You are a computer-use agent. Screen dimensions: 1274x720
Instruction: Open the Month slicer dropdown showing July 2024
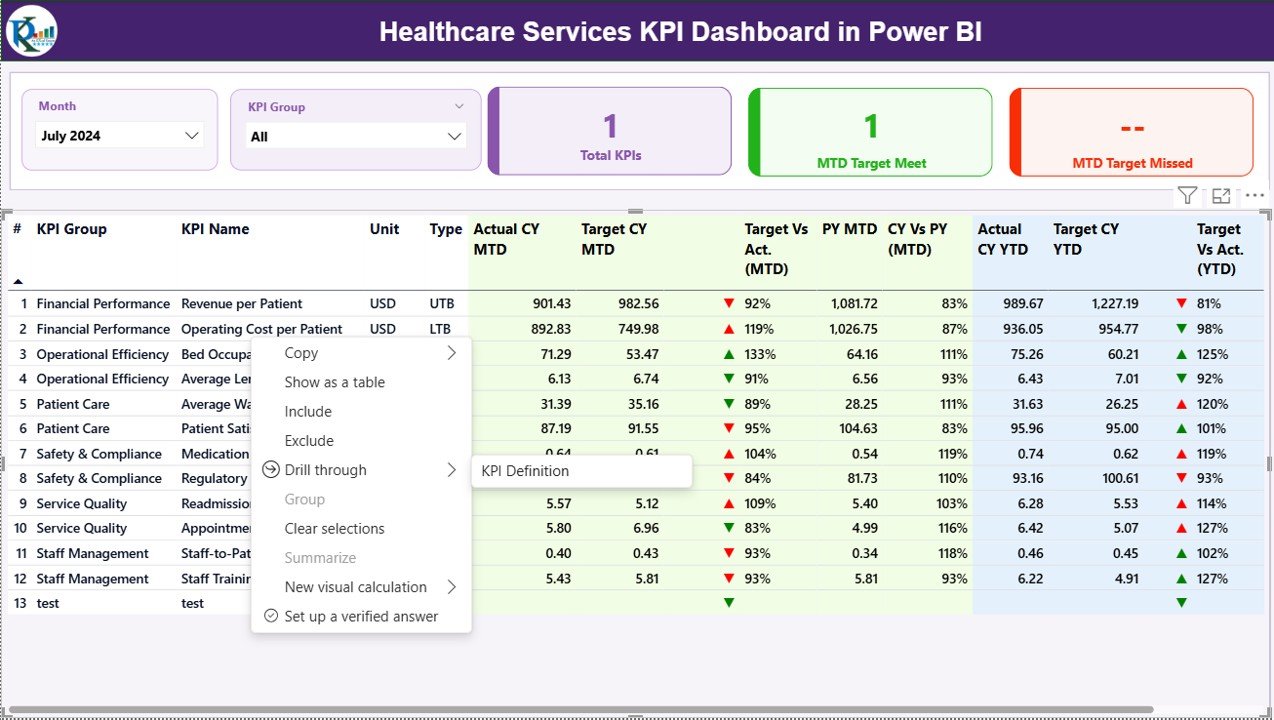point(118,135)
